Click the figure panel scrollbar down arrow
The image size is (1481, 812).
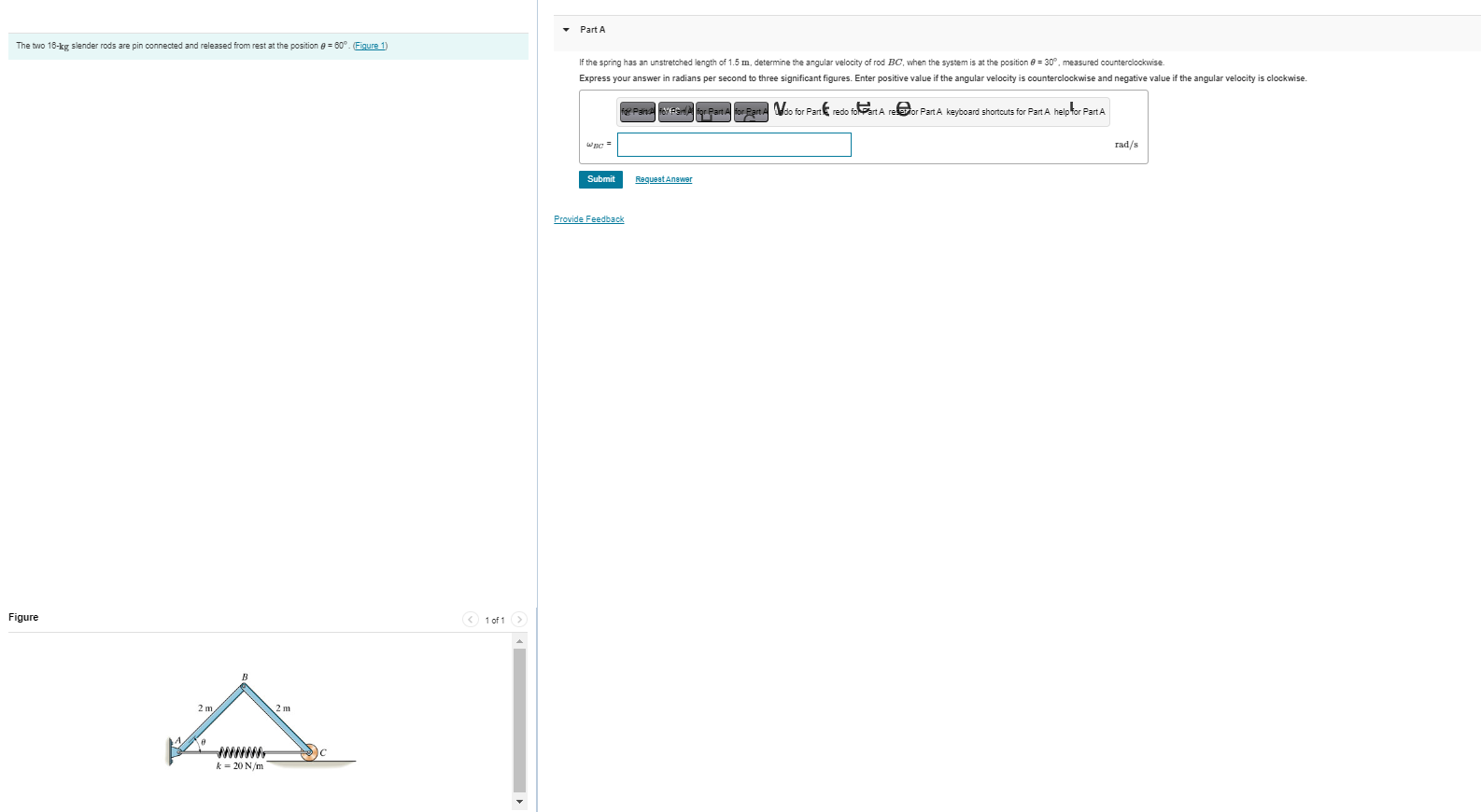click(x=520, y=801)
